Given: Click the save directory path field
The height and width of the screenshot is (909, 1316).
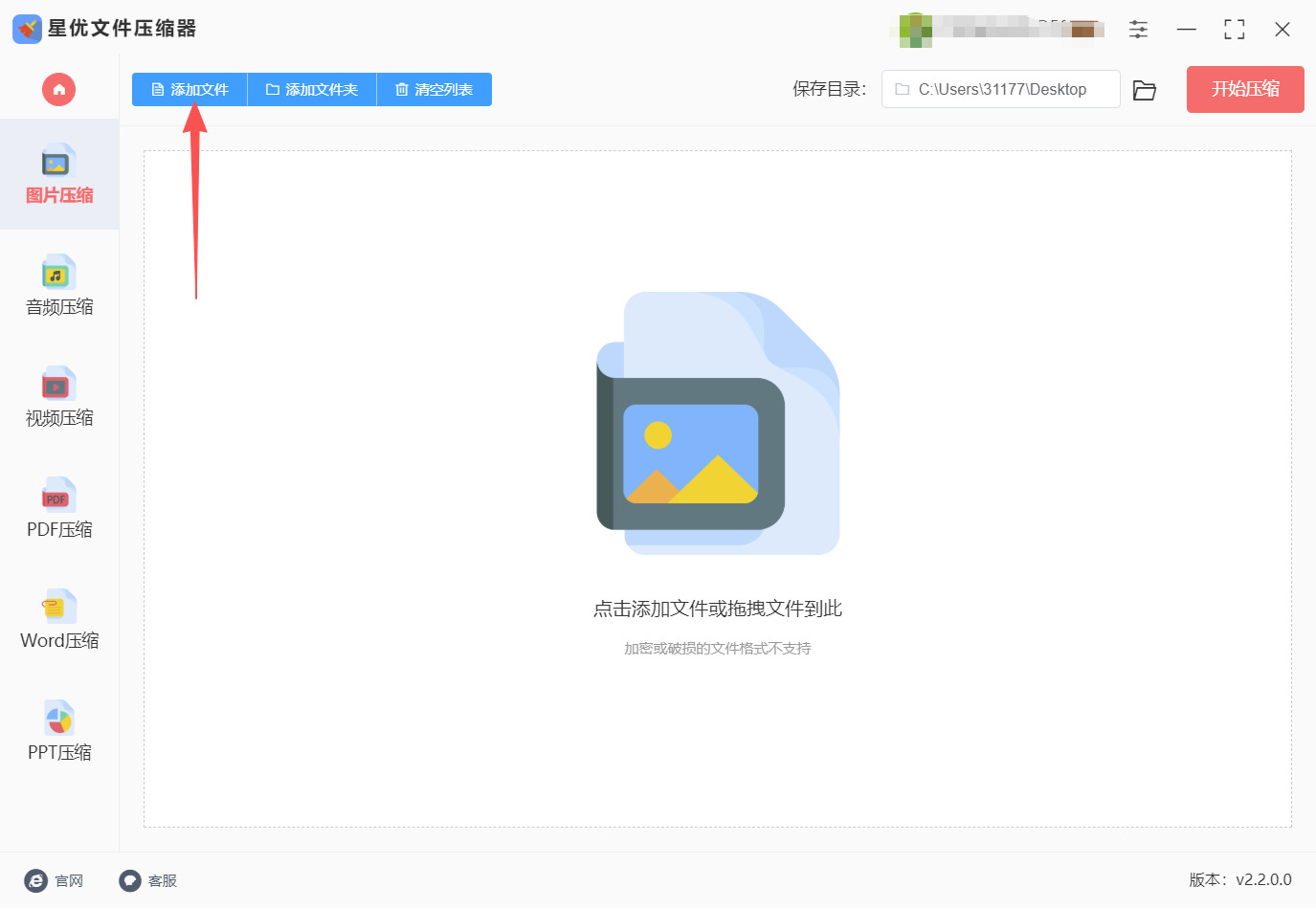Looking at the screenshot, I should click(1000, 88).
